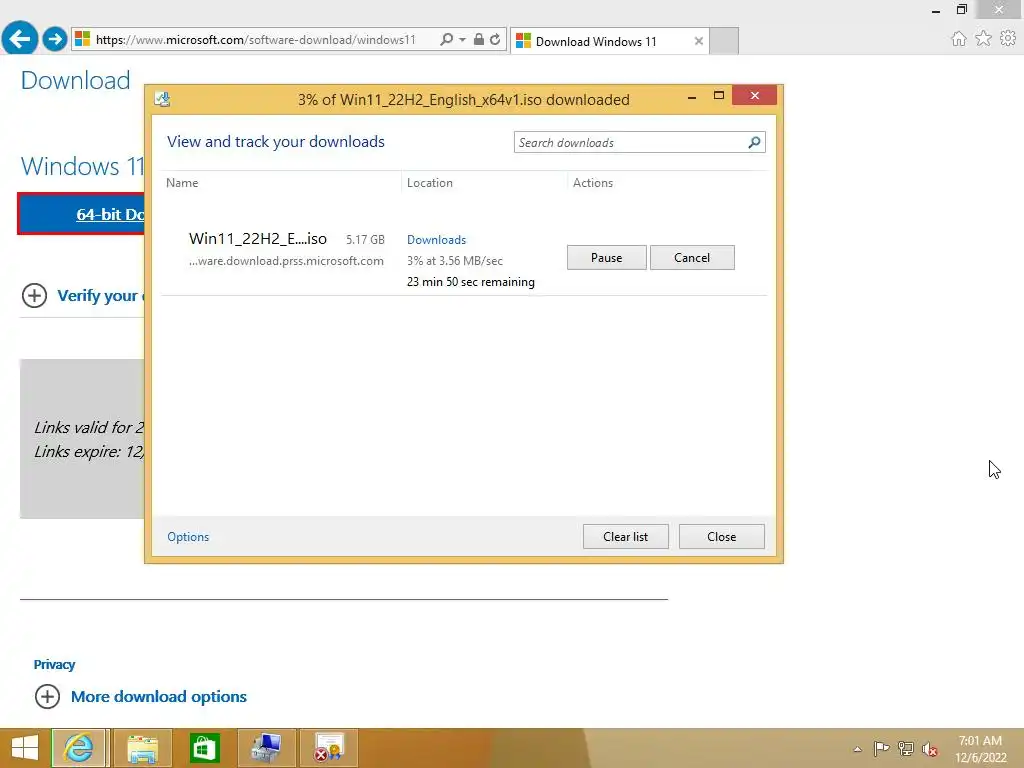
Task: Click the network tray icon
Action: pos(906,749)
